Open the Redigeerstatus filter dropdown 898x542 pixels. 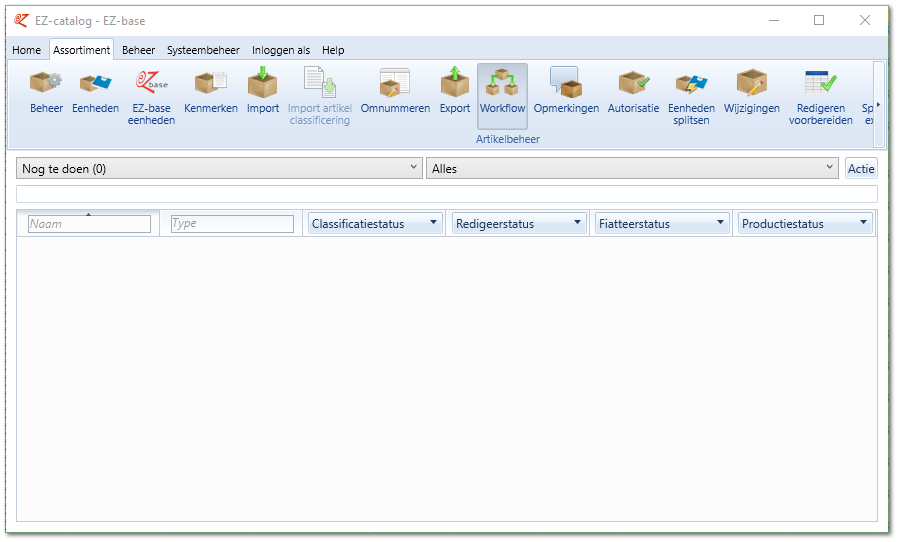click(x=518, y=223)
